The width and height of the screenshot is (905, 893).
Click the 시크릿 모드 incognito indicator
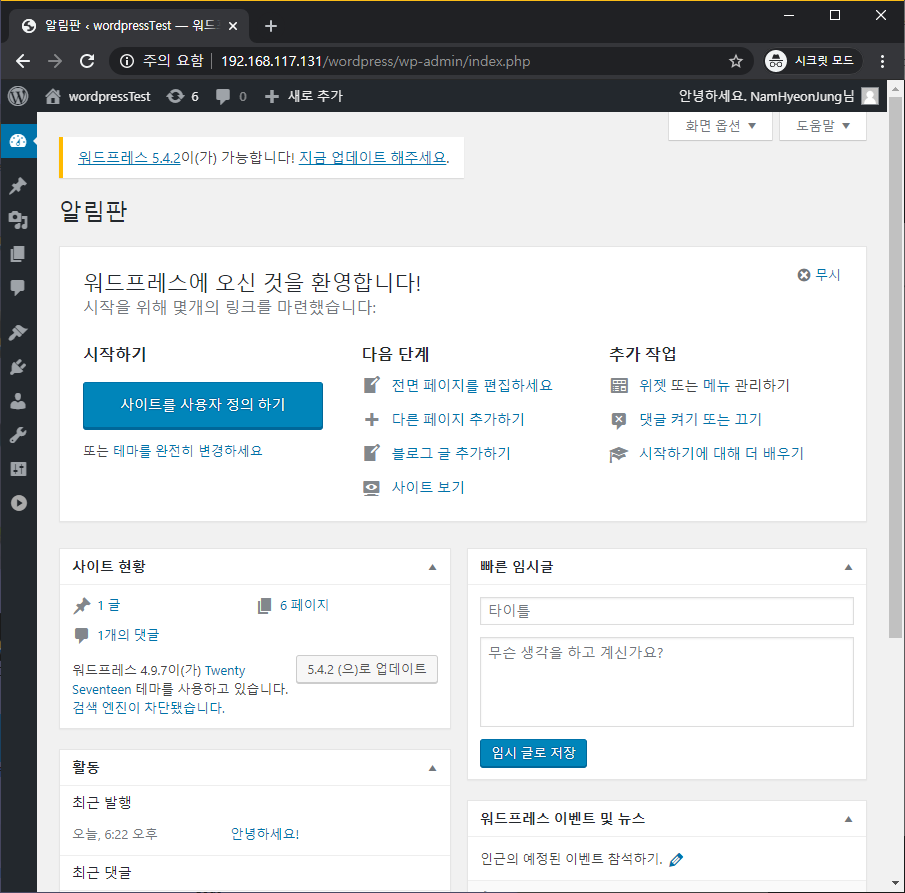(x=813, y=61)
